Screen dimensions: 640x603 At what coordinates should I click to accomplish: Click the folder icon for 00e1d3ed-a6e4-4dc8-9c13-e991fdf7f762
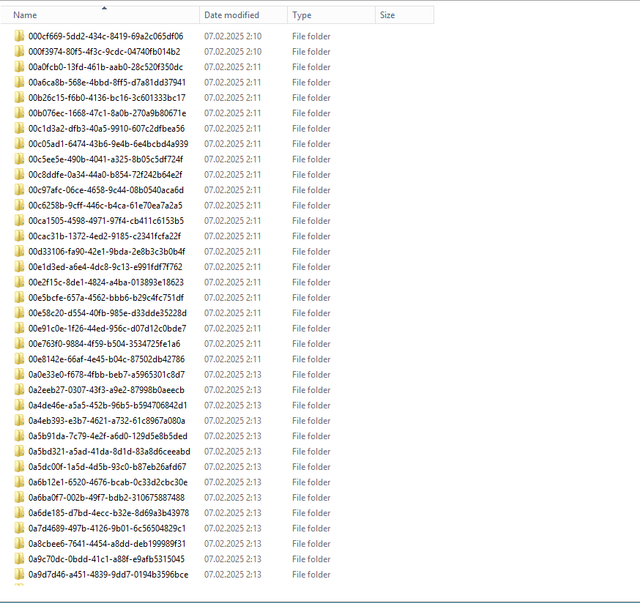click(19, 267)
